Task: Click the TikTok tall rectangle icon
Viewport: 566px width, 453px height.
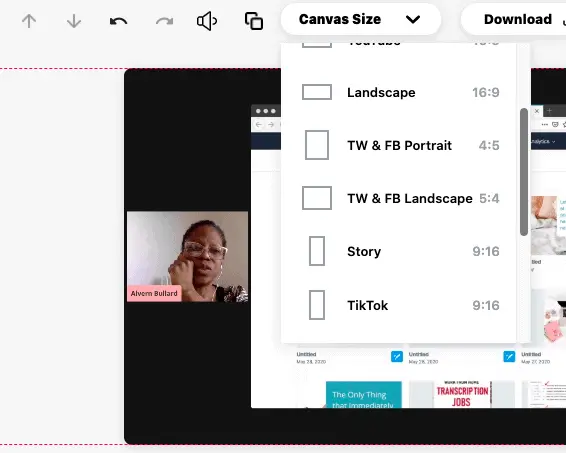Action: [317, 305]
